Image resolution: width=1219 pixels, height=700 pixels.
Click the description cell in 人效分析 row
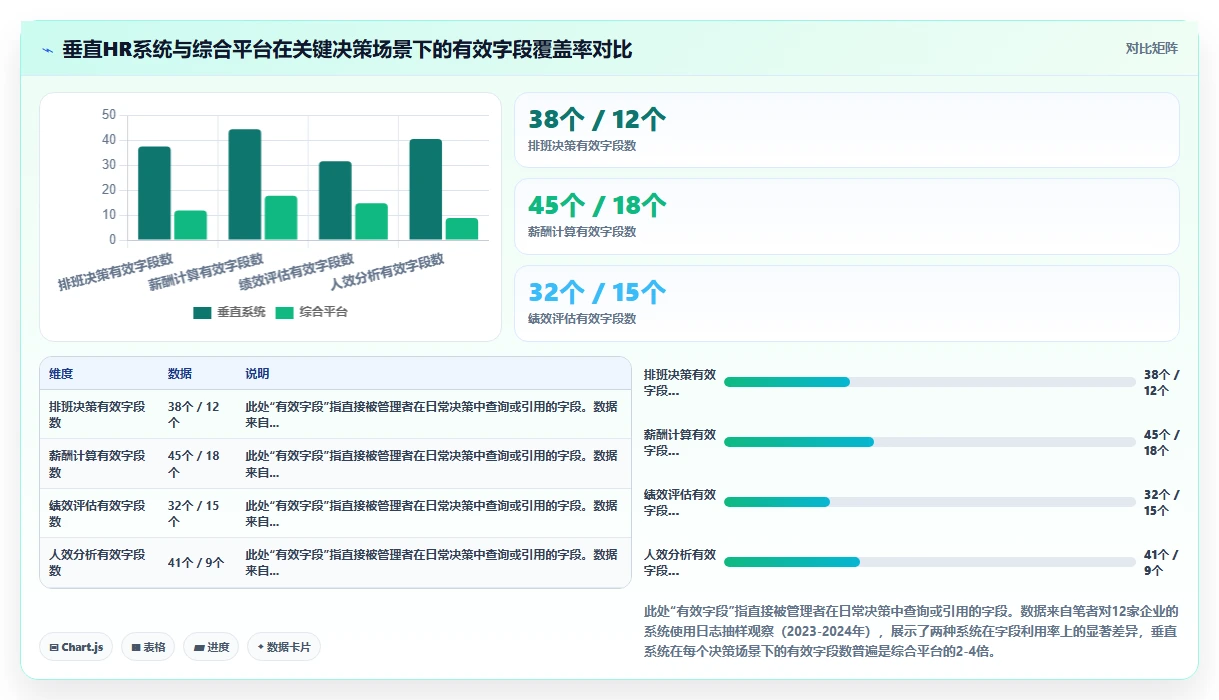pyautogui.click(x=433, y=563)
